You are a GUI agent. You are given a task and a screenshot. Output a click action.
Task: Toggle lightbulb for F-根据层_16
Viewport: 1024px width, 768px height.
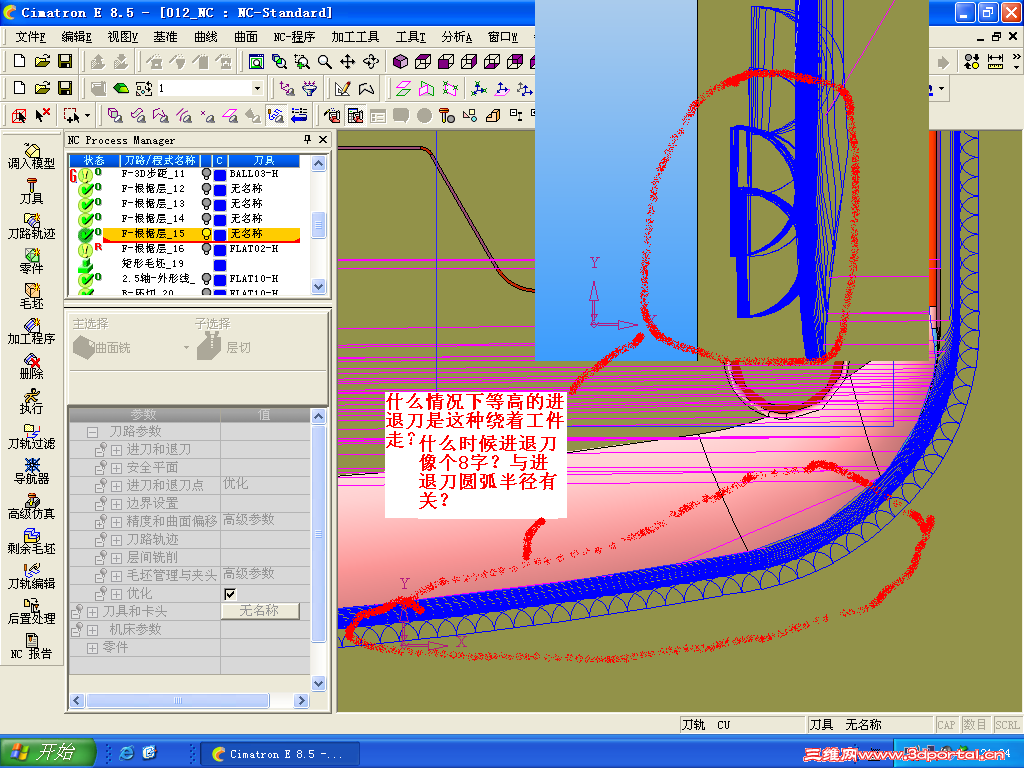(206, 249)
